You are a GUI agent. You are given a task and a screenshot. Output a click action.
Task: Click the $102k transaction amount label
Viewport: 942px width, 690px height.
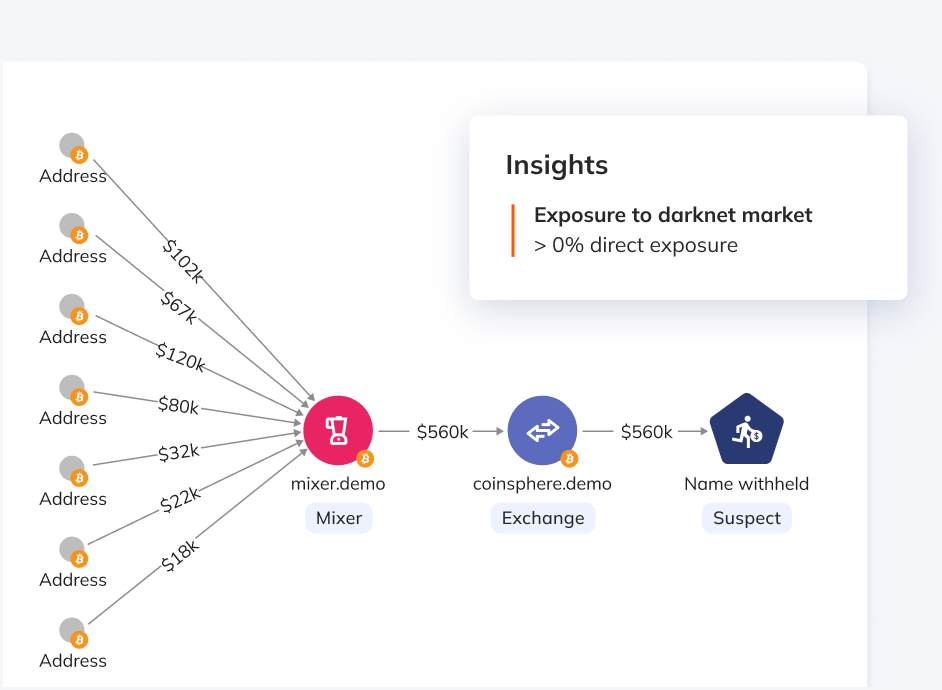(x=183, y=261)
